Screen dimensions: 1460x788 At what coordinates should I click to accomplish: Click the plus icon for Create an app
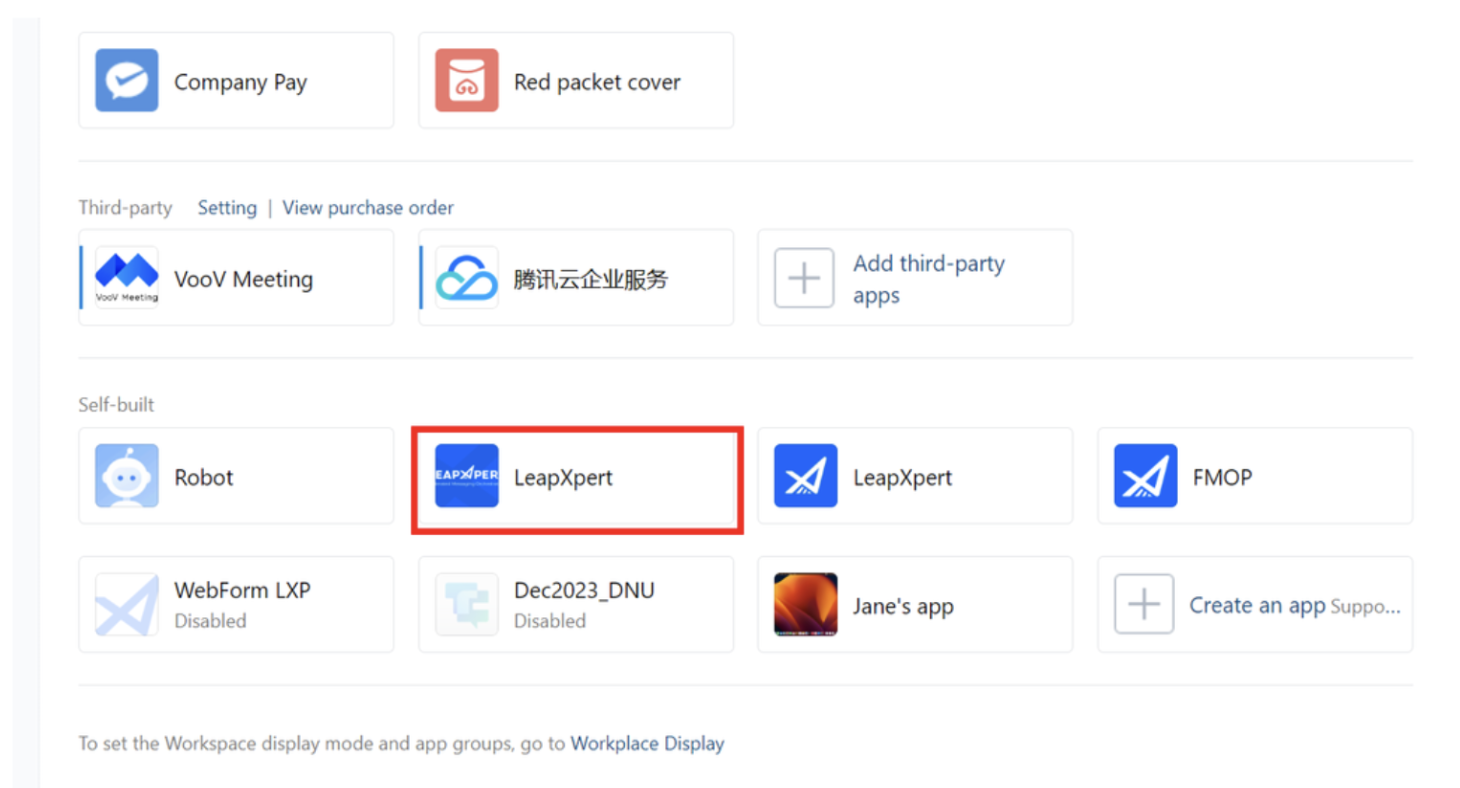tap(1144, 604)
